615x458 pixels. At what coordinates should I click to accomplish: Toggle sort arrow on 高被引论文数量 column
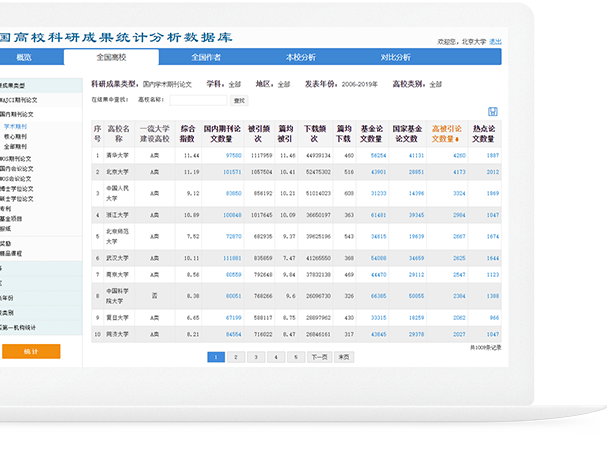[x=457, y=140]
